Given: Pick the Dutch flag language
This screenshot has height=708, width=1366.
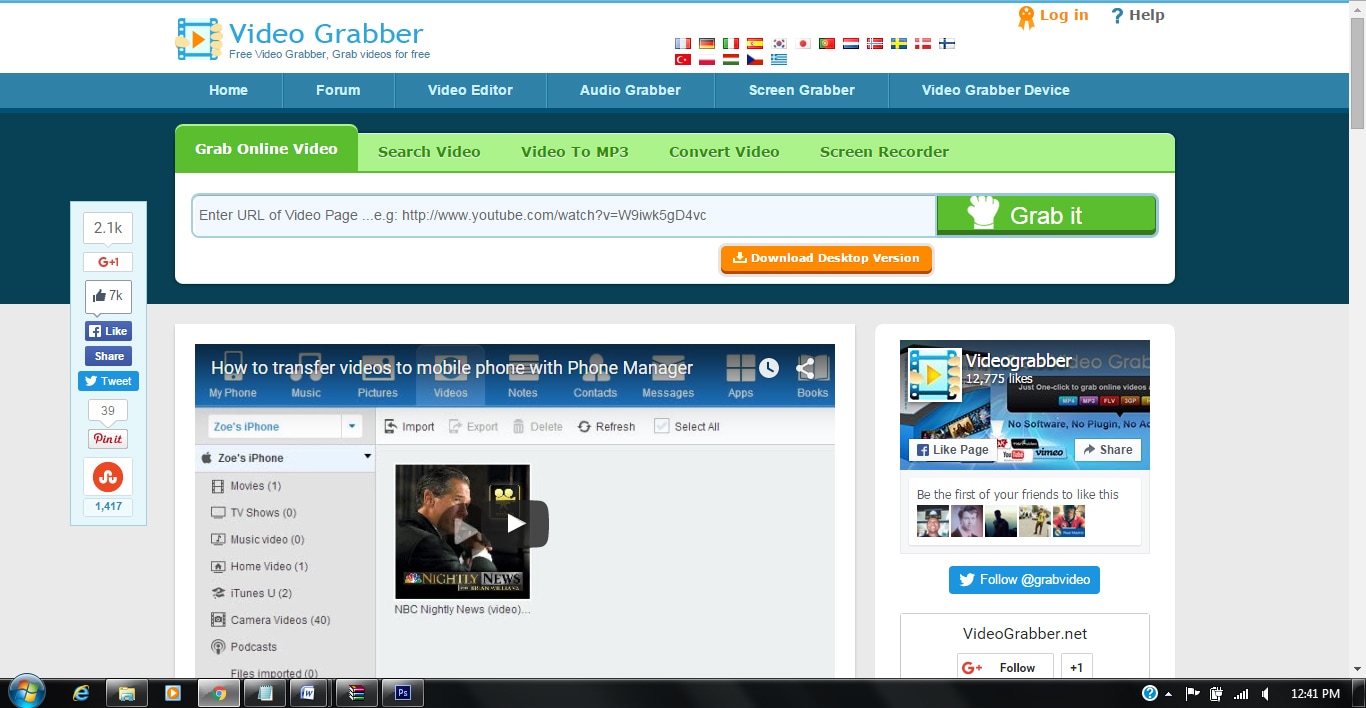Looking at the screenshot, I should pos(851,44).
